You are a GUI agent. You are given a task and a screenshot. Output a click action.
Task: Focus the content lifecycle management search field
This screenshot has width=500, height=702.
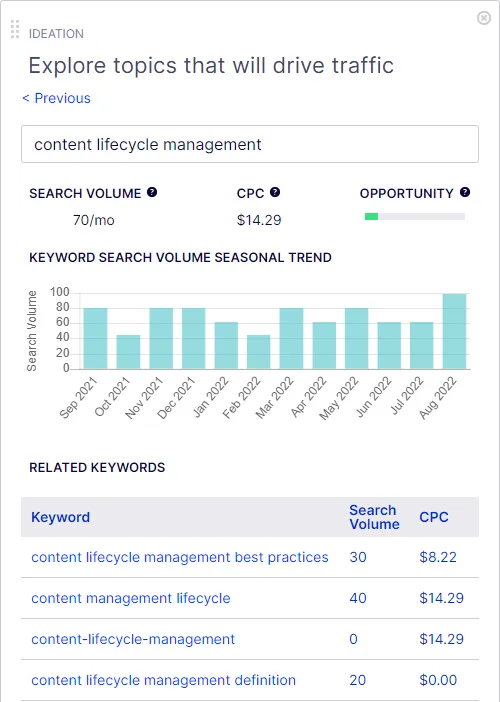pyautogui.click(x=250, y=144)
